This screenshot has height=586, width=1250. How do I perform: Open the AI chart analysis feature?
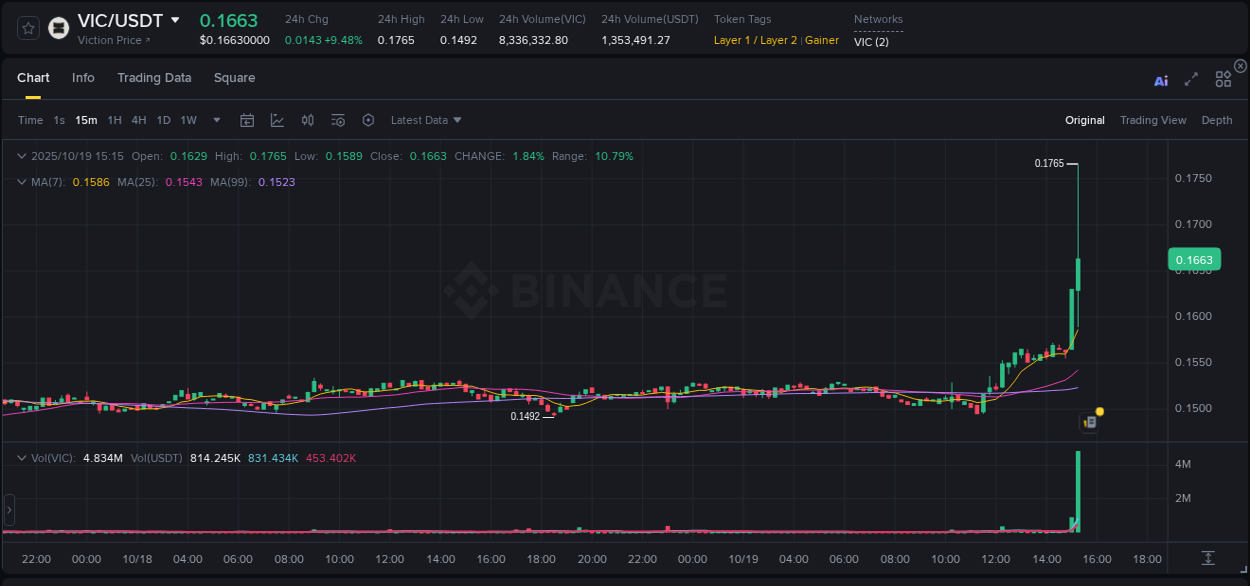1160,80
